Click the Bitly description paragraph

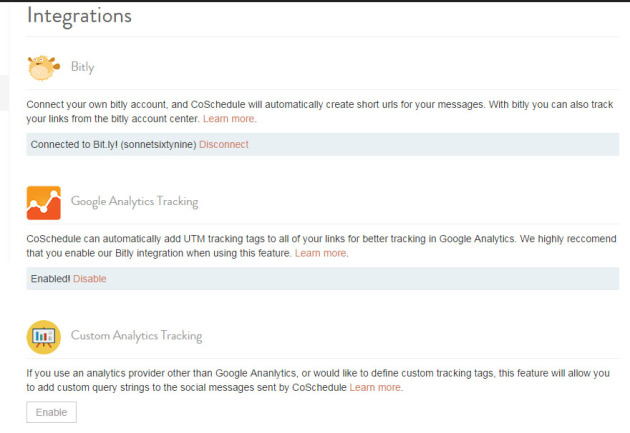(320, 112)
